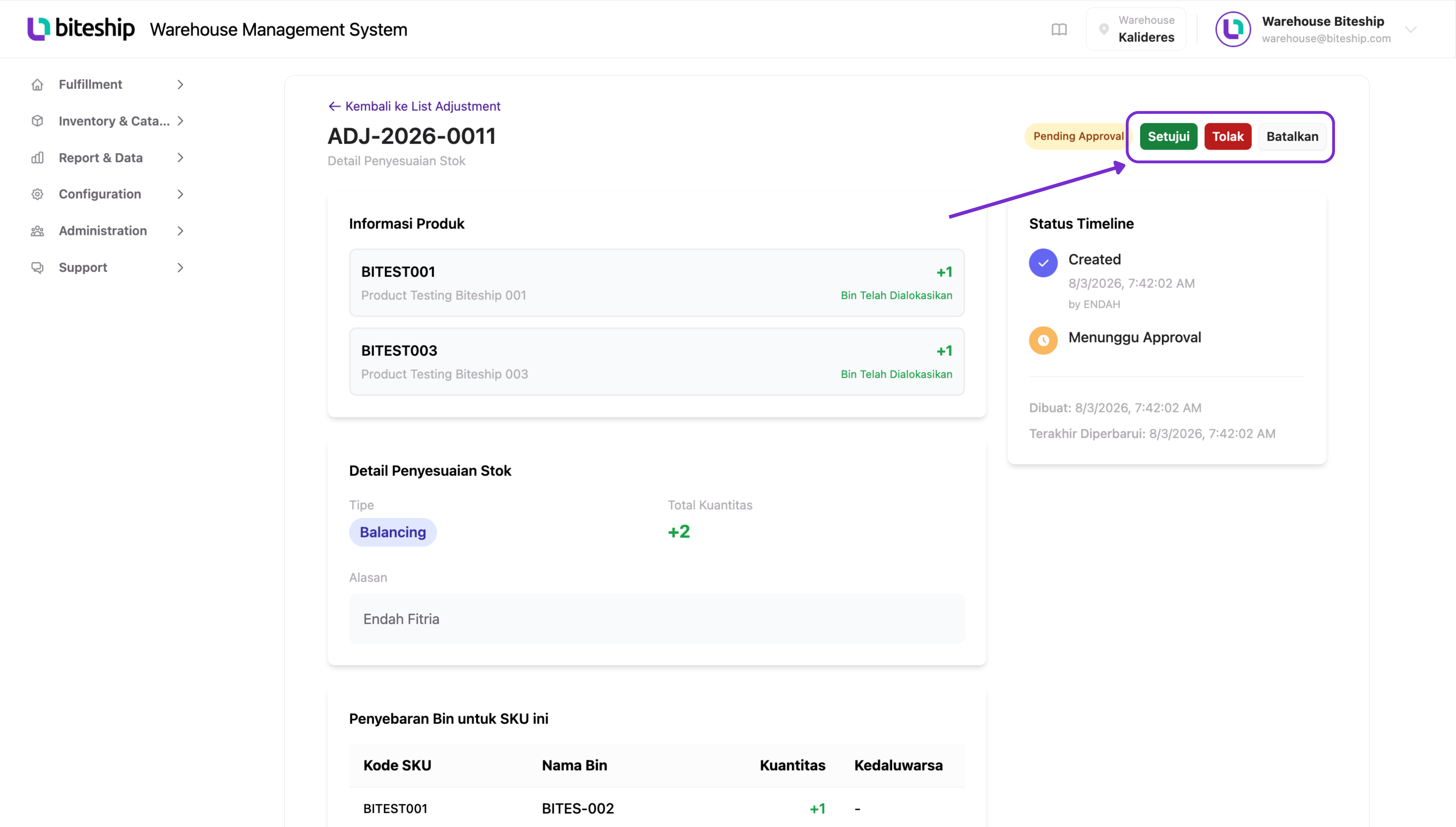
Task: Click the Warehouse Management System title
Action: tap(279, 30)
